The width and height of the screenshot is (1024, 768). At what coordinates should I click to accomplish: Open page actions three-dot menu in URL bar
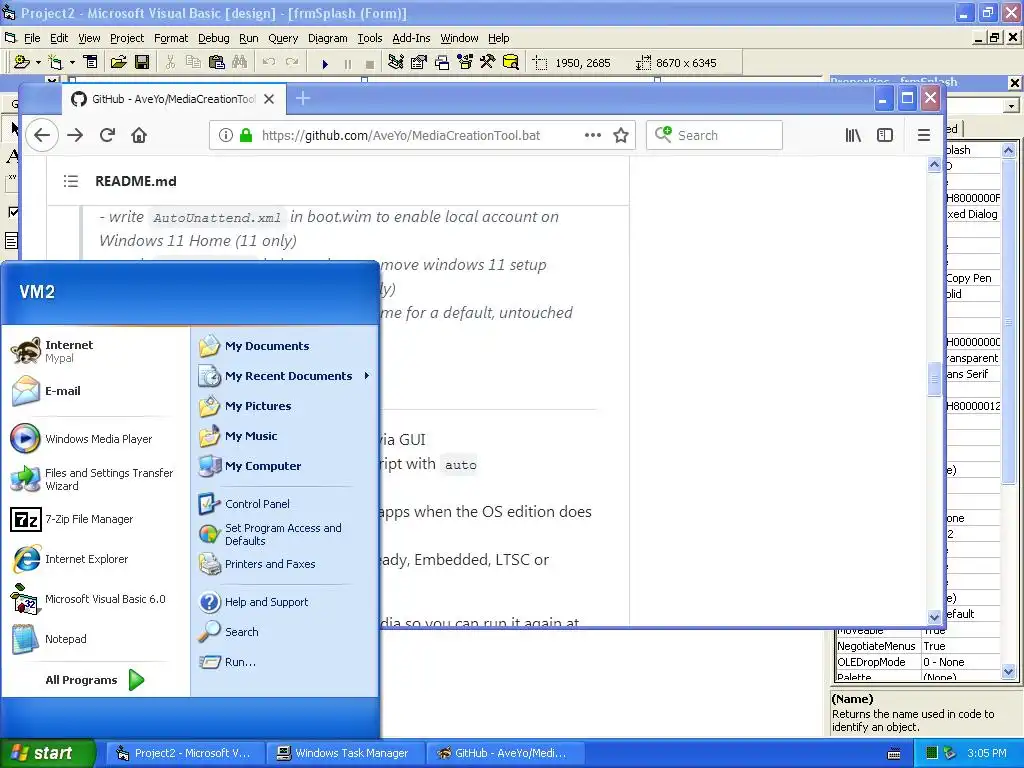point(592,135)
